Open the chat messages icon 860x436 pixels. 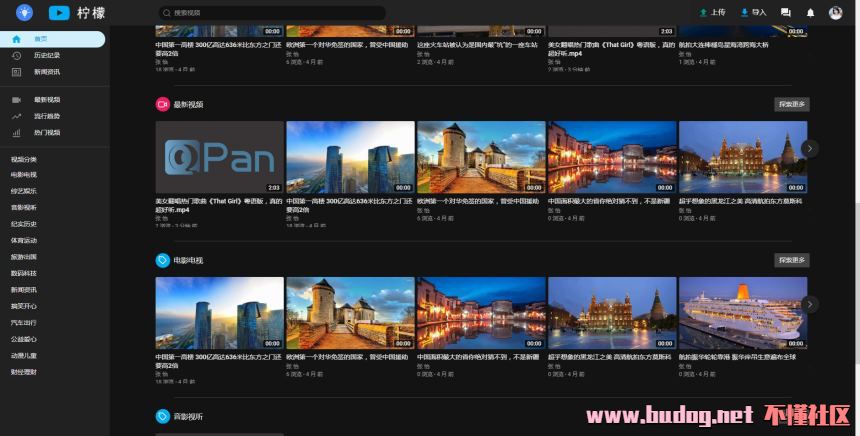click(786, 13)
